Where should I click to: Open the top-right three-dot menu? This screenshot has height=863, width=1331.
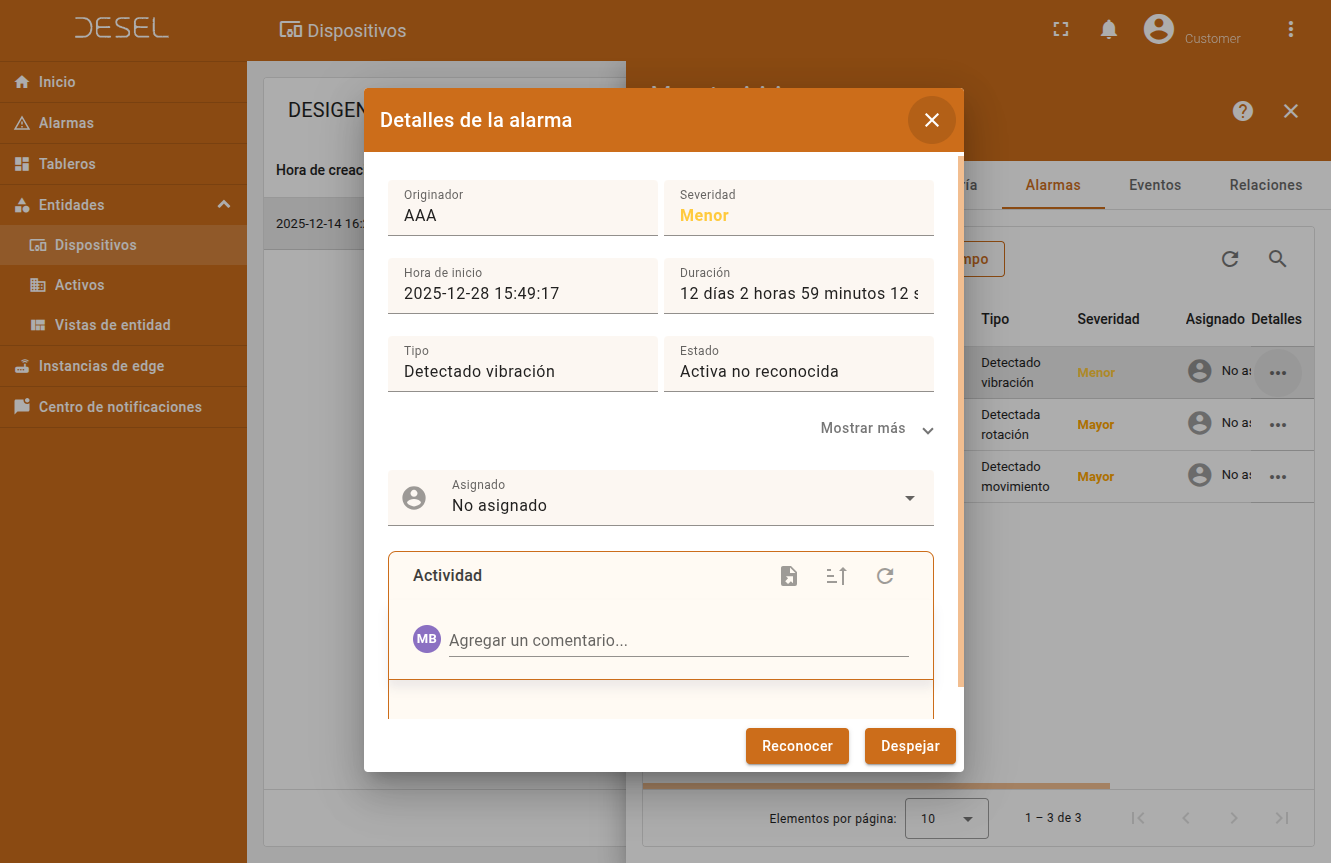pyautogui.click(x=1291, y=30)
